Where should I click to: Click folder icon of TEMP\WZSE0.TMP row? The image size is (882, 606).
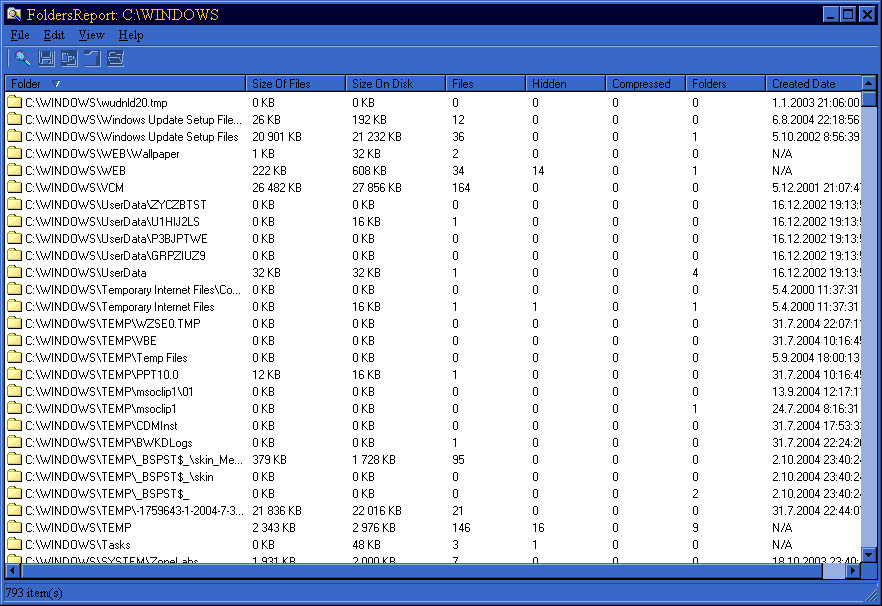(x=15, y=323)
